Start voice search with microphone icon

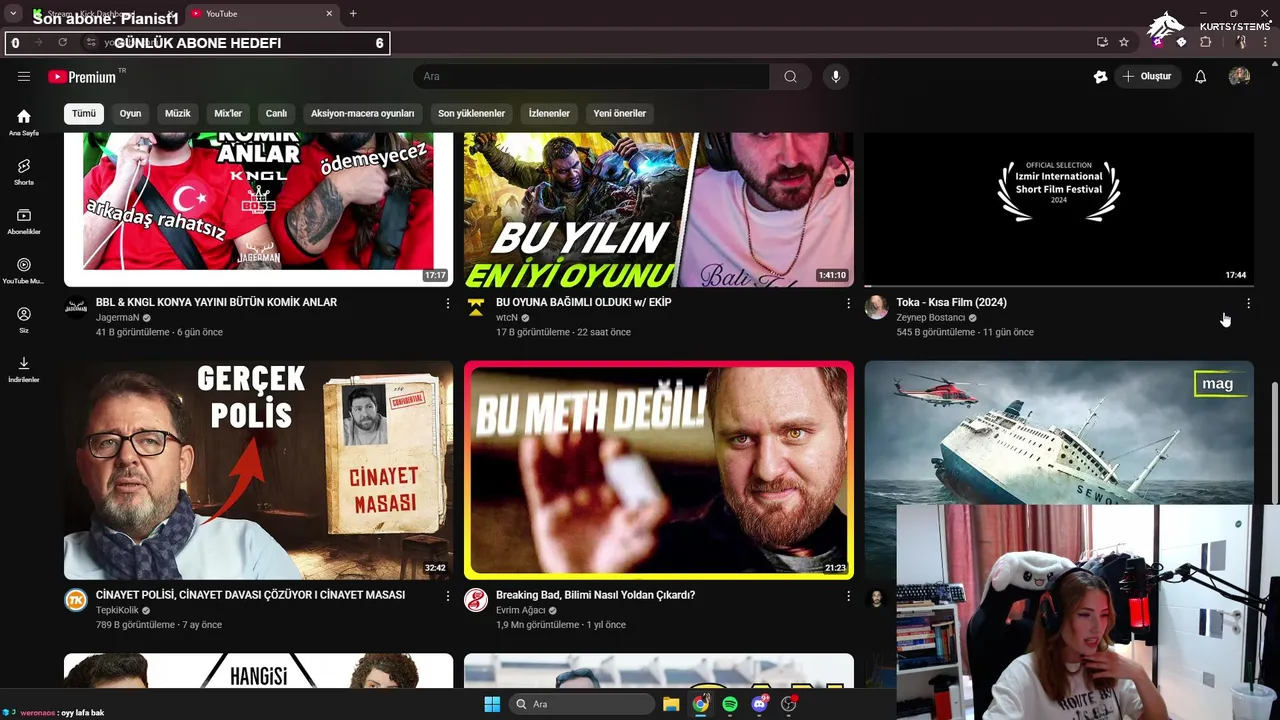point(835,76)
